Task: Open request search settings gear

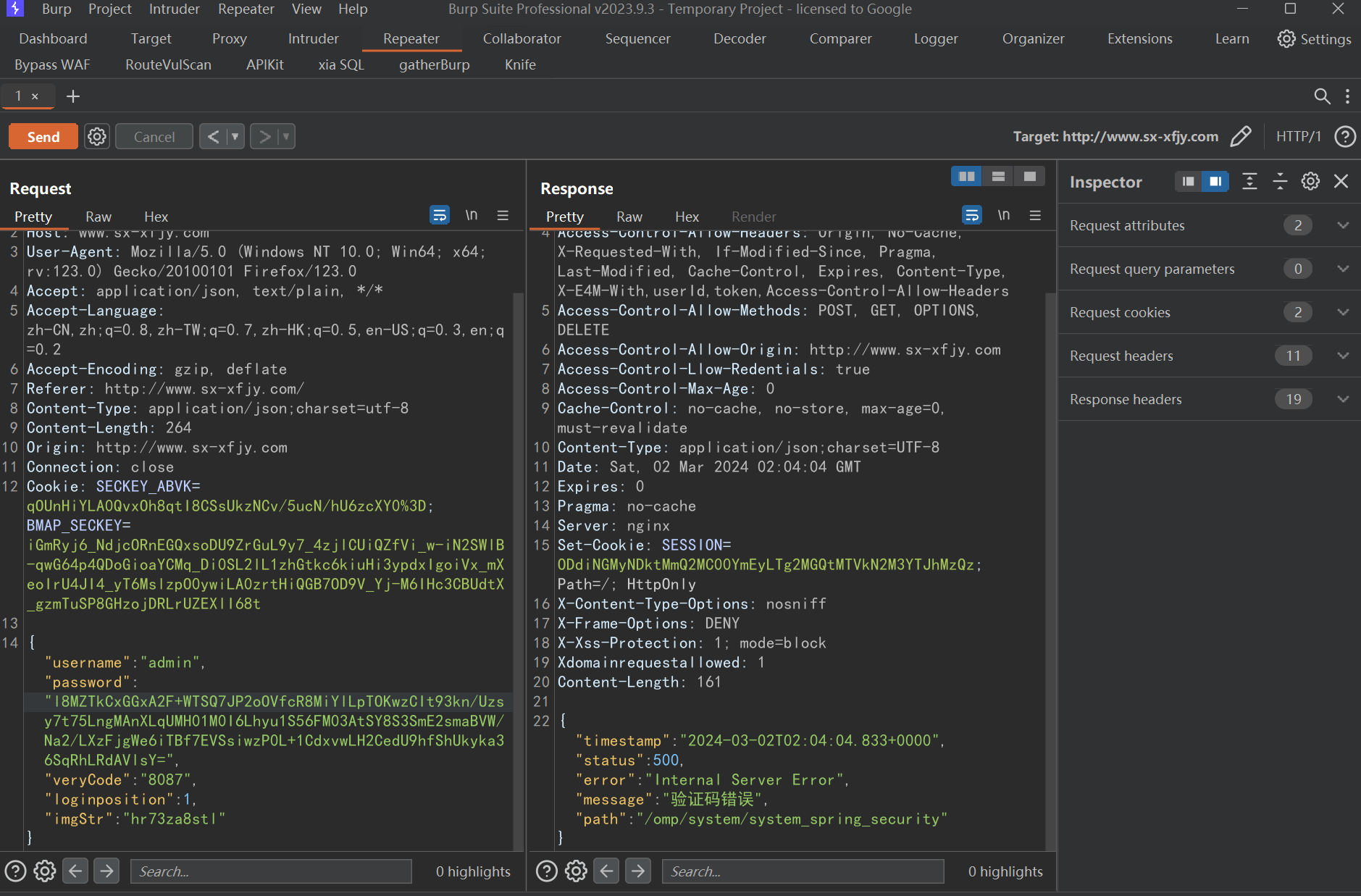Action: (x=45, y=871)
